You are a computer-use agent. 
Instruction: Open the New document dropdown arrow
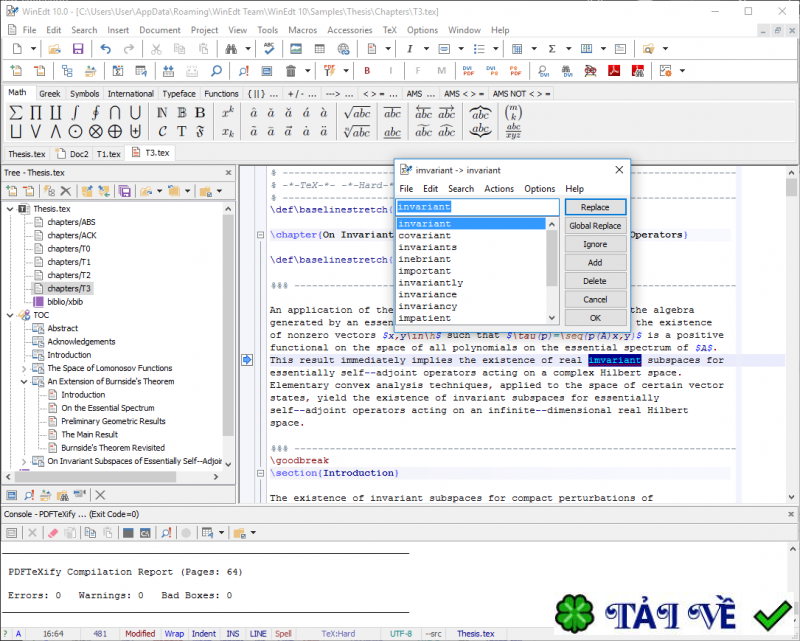click(34, 49)
